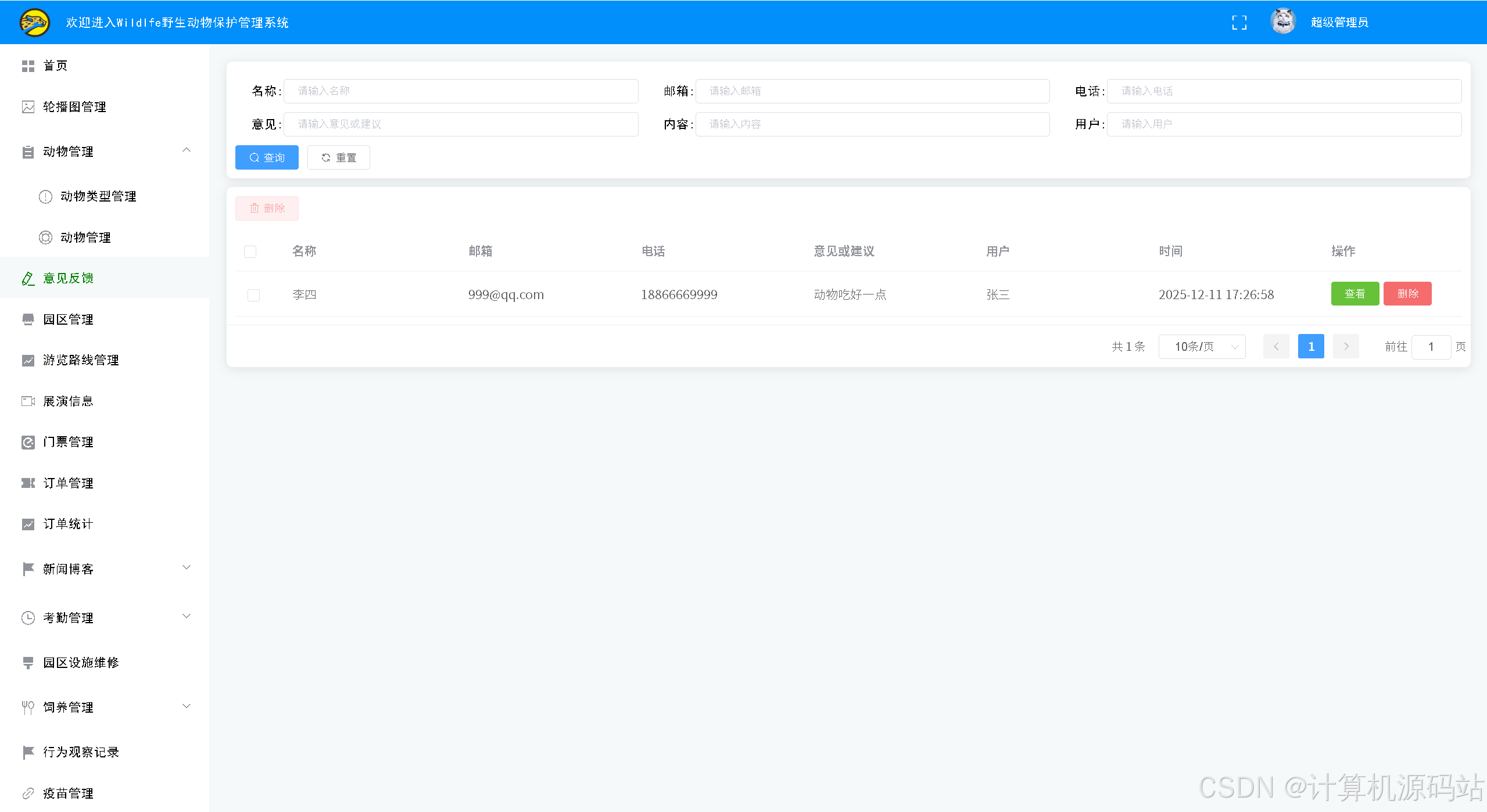
Task: Click the 游览路线管理 chart icon
Action: click(x=28, y=361)
